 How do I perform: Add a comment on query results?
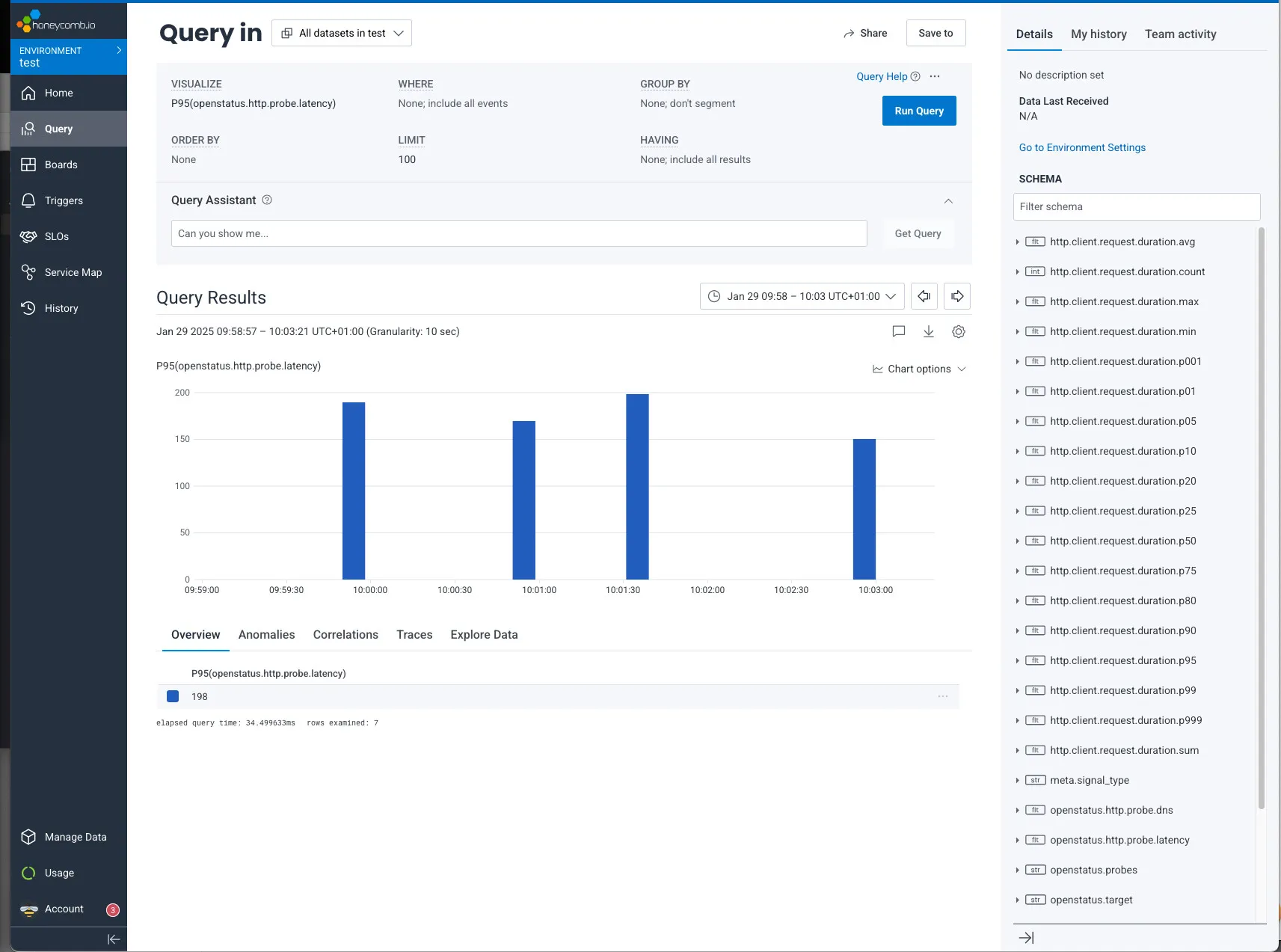898,331
